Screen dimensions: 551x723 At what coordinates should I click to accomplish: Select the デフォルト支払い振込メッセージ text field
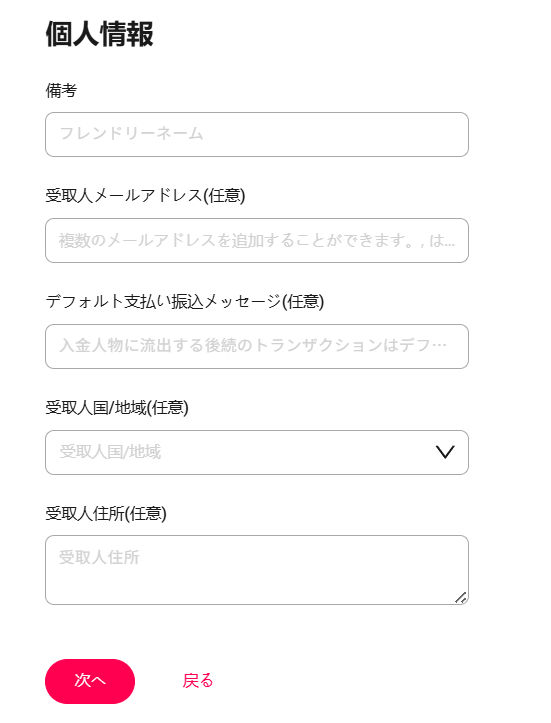(x=257, y=346)
